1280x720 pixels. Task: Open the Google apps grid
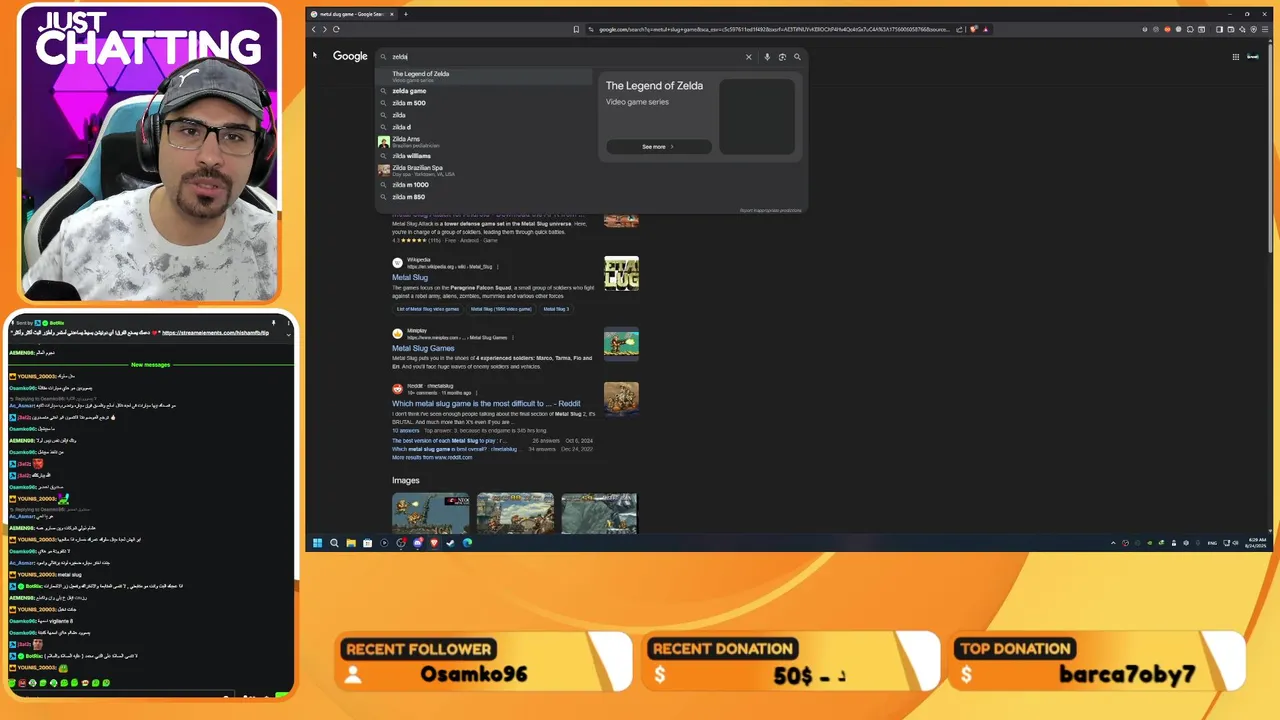click(1236, 57)
